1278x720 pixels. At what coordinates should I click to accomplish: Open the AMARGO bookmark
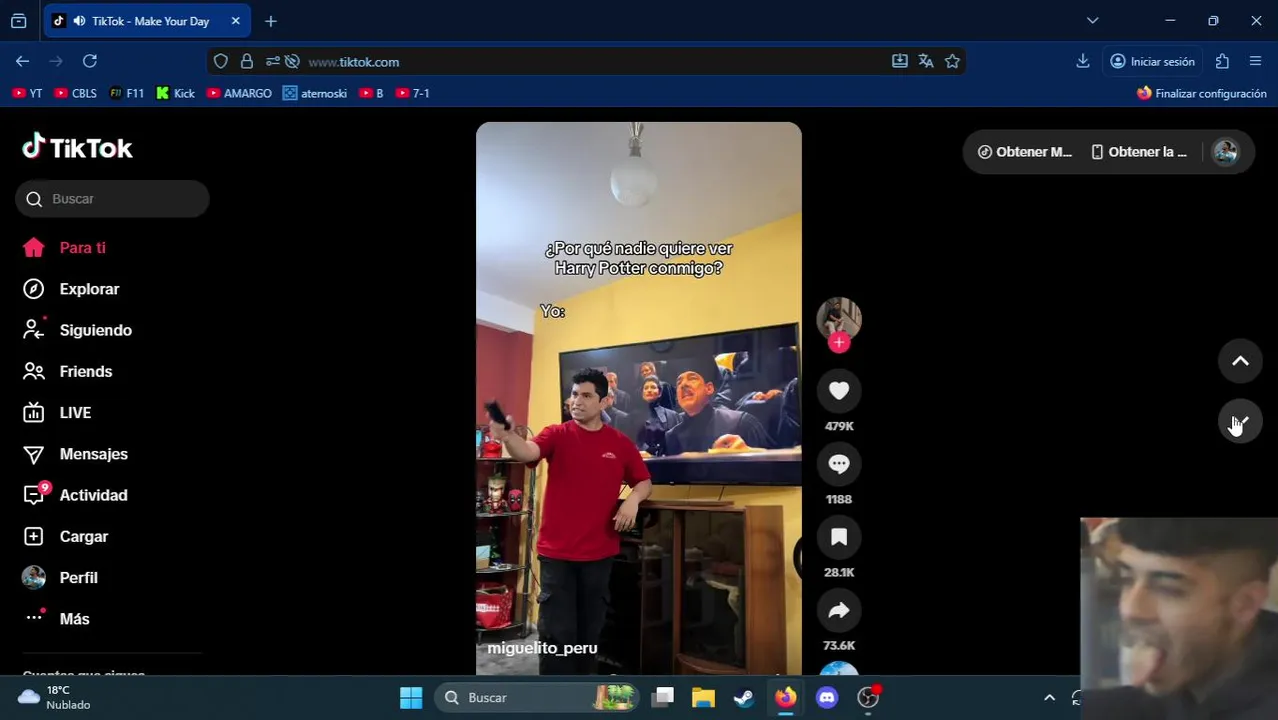[239, 93]
